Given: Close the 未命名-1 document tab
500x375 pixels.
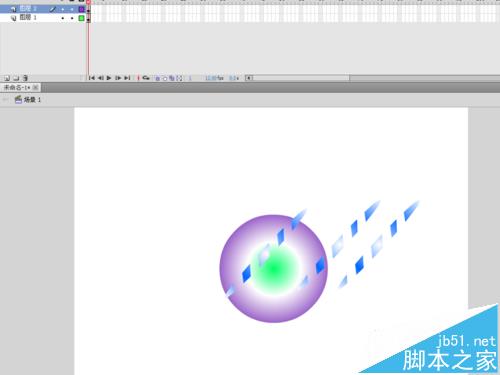Looking at the screenshot, I should (35, 88).
